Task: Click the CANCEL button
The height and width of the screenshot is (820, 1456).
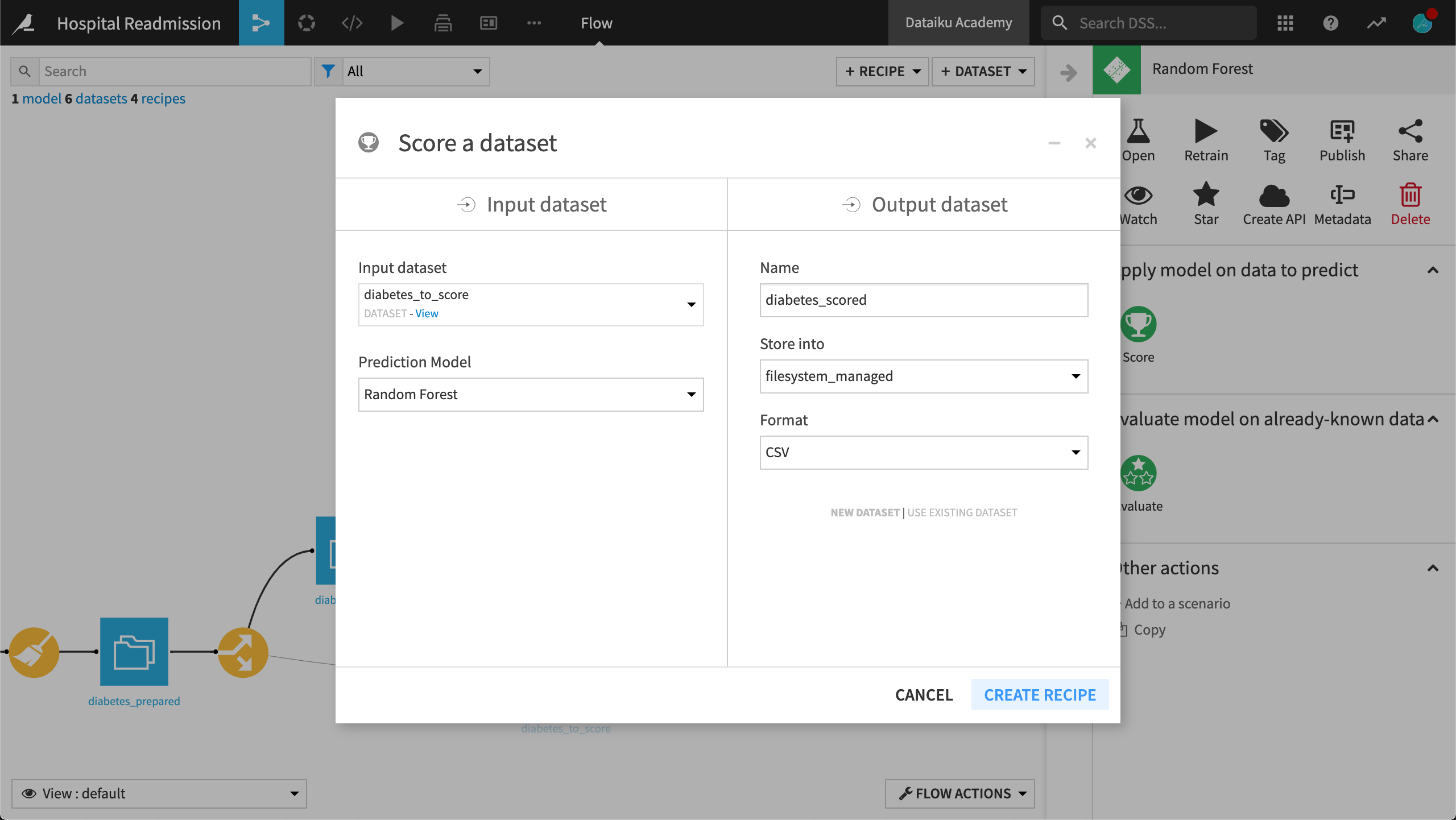Action: pyautogui.click(x=924, y=694)
